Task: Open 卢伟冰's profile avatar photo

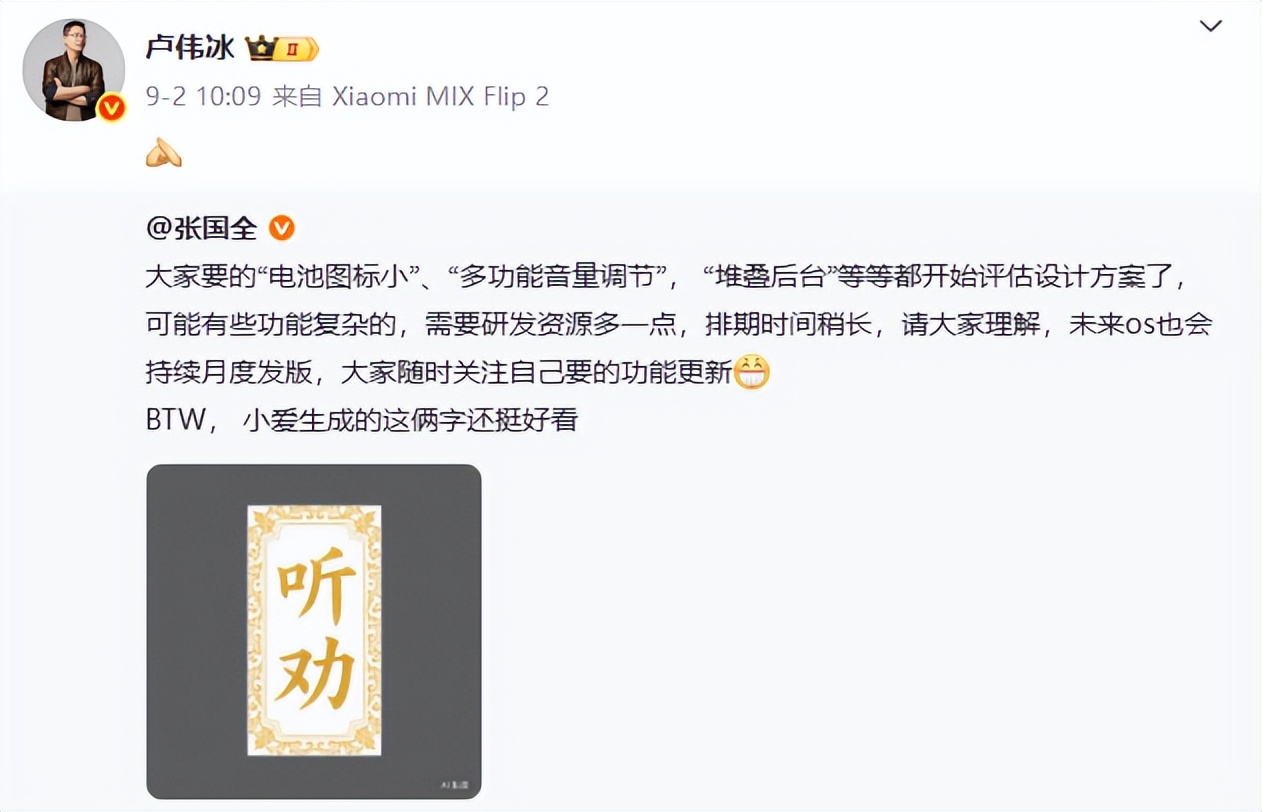Action: click(74, 70)
